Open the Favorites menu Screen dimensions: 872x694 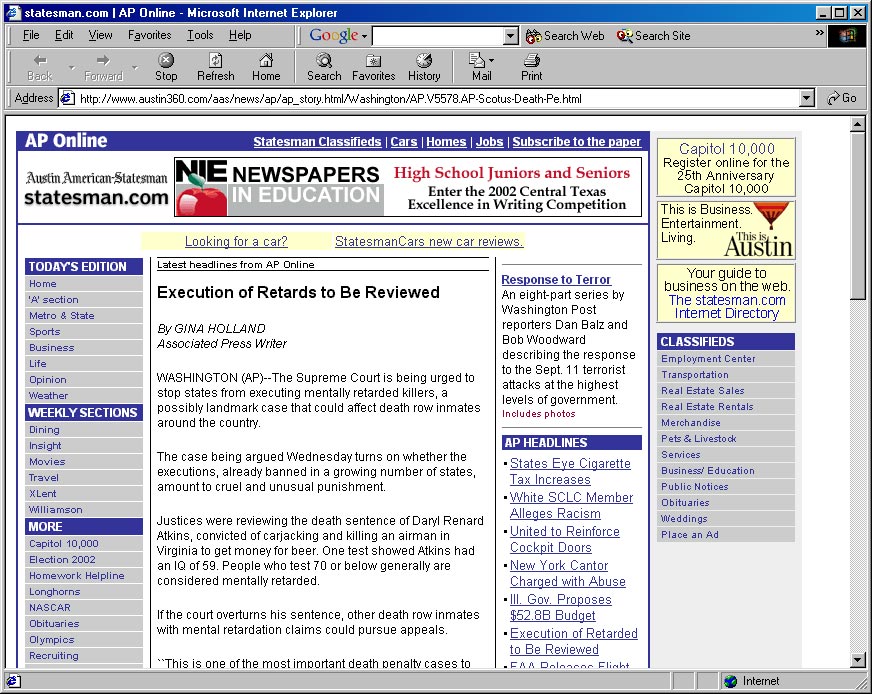(x=149, y=35)
